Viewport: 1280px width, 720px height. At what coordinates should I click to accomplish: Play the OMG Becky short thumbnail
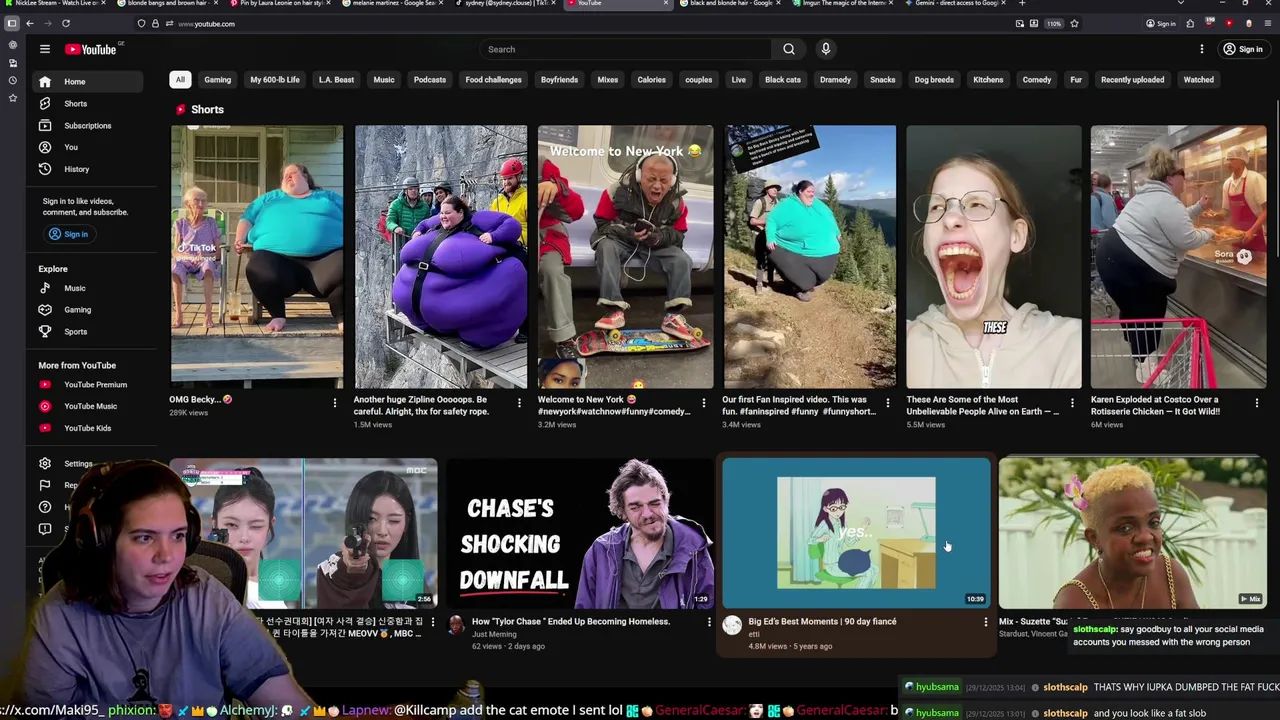257,256
